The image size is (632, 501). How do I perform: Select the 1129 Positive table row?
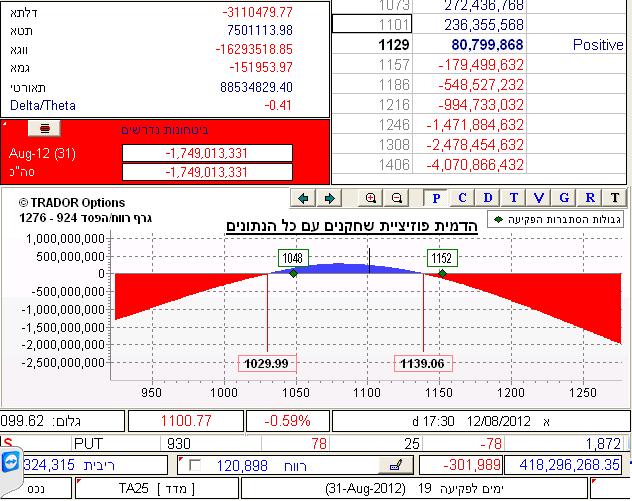click(x=480, y=46)
